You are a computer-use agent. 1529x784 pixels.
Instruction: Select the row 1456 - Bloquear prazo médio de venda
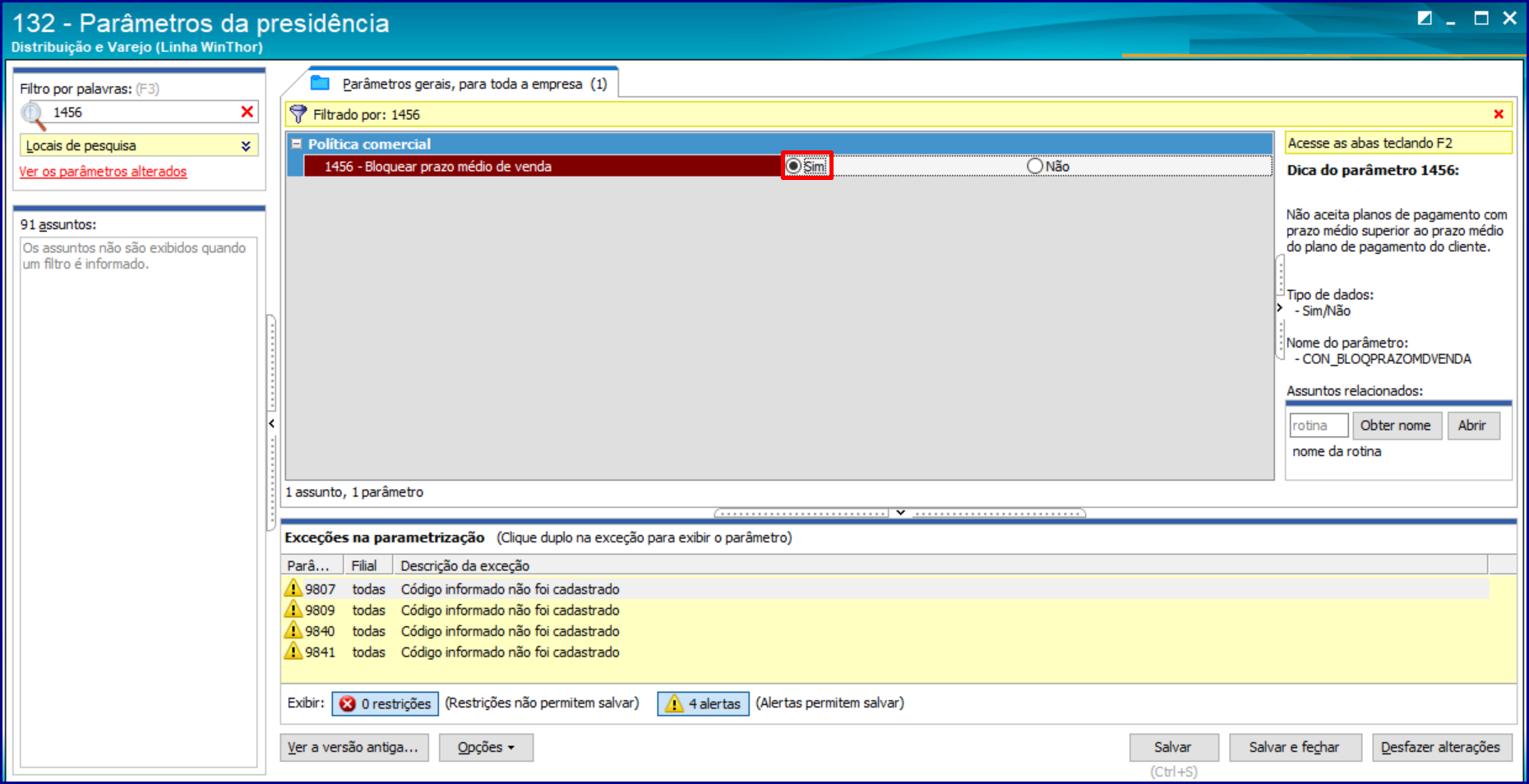click(543, 166)
